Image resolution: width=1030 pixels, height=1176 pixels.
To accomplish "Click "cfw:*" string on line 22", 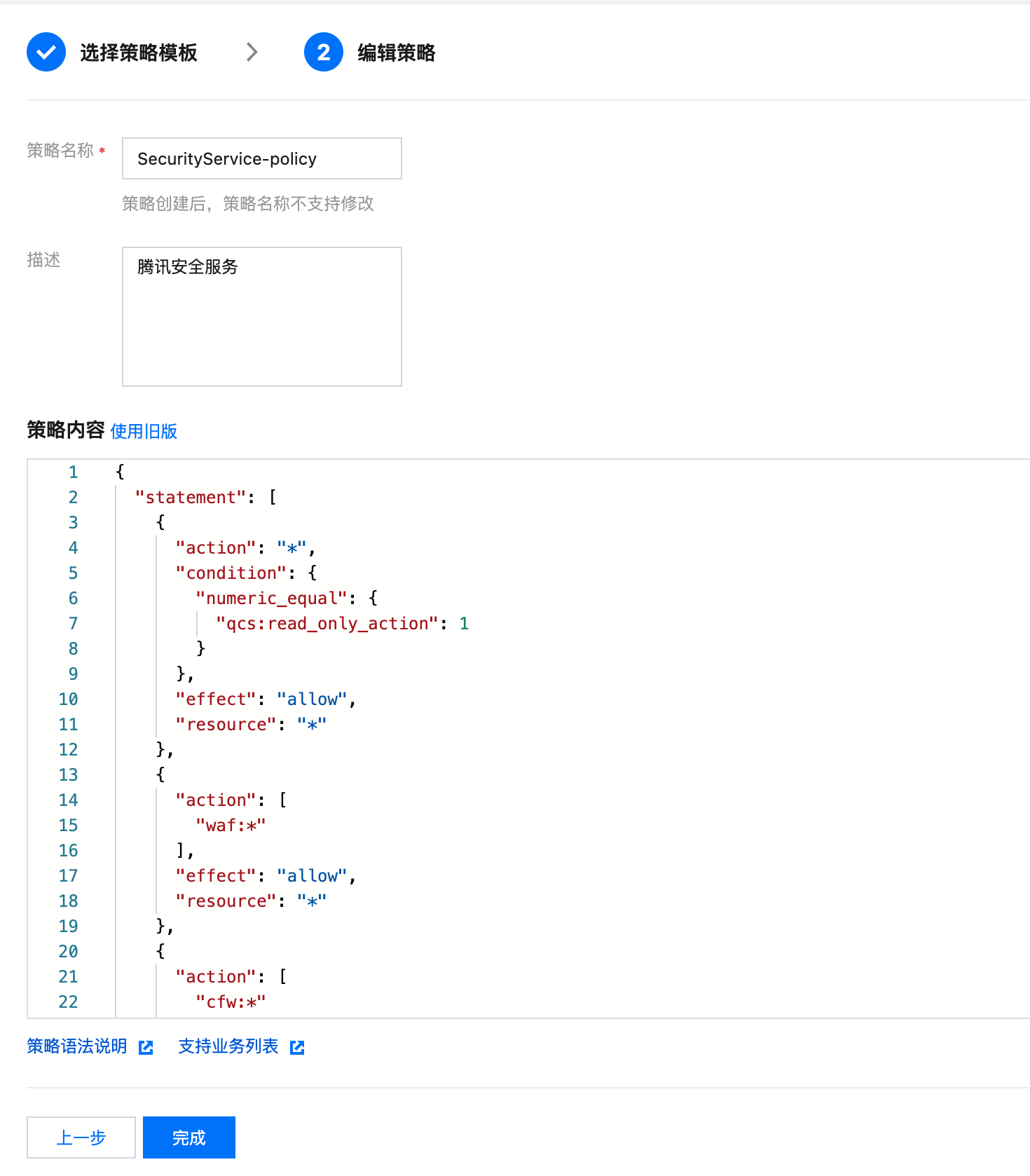I will click(231, 1002).
